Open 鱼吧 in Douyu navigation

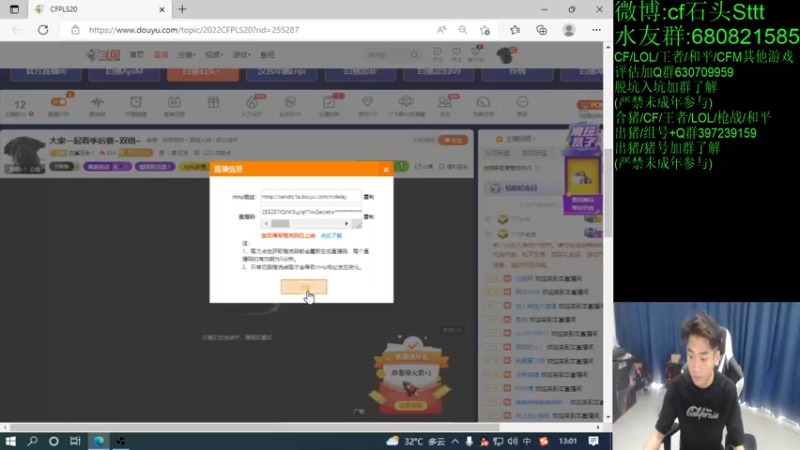point(267,55)
